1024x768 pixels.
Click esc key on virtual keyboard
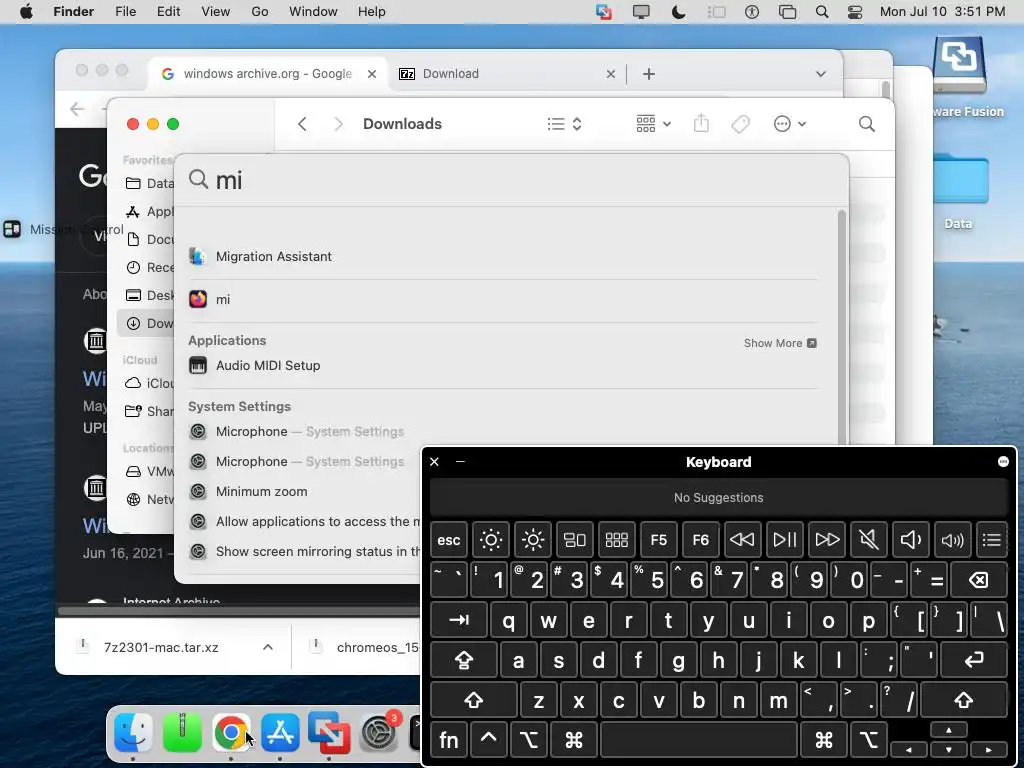pyautogui.click(x=449, y=540)
